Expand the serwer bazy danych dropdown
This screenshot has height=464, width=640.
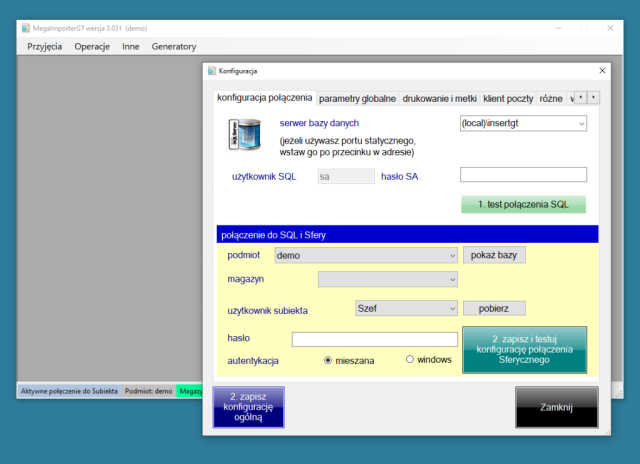tap(523, 123)
